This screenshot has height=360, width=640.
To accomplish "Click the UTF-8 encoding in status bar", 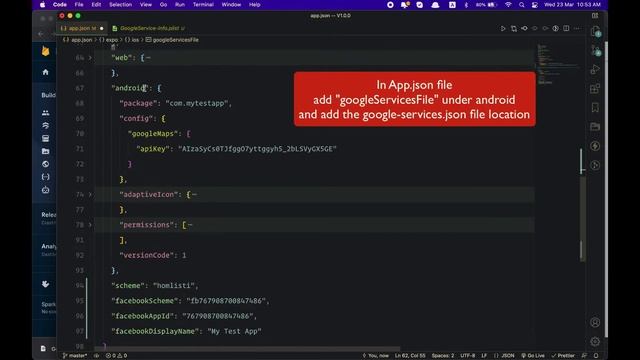I will 468,356.
